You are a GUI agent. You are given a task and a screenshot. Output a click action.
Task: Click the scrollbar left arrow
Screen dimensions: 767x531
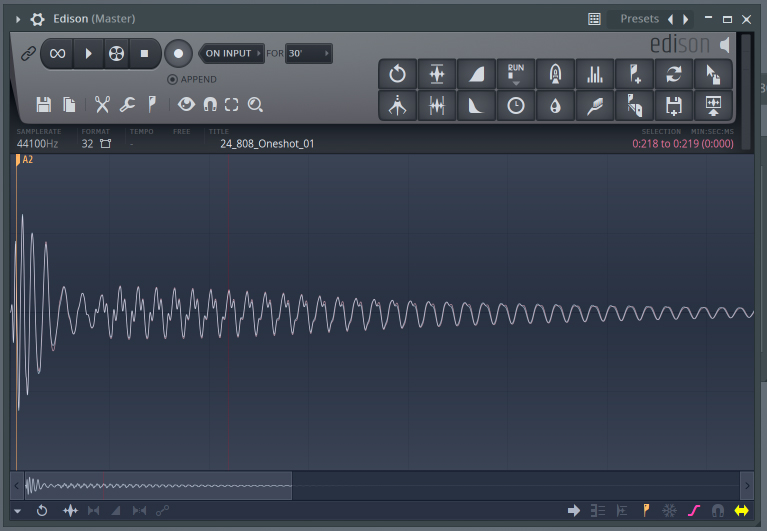pos(17,486)
